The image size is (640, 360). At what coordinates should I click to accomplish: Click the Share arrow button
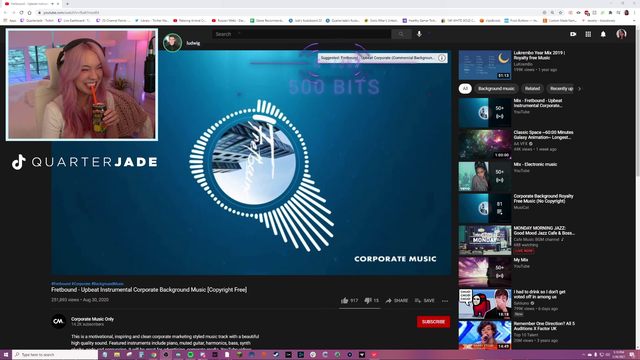click(x=397, y=300)
